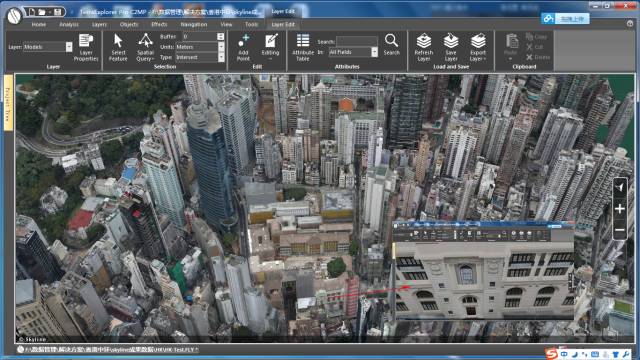Click the Search magnifier button
The width and height of the screenshot is (640, 360).
tap(391, 44)
